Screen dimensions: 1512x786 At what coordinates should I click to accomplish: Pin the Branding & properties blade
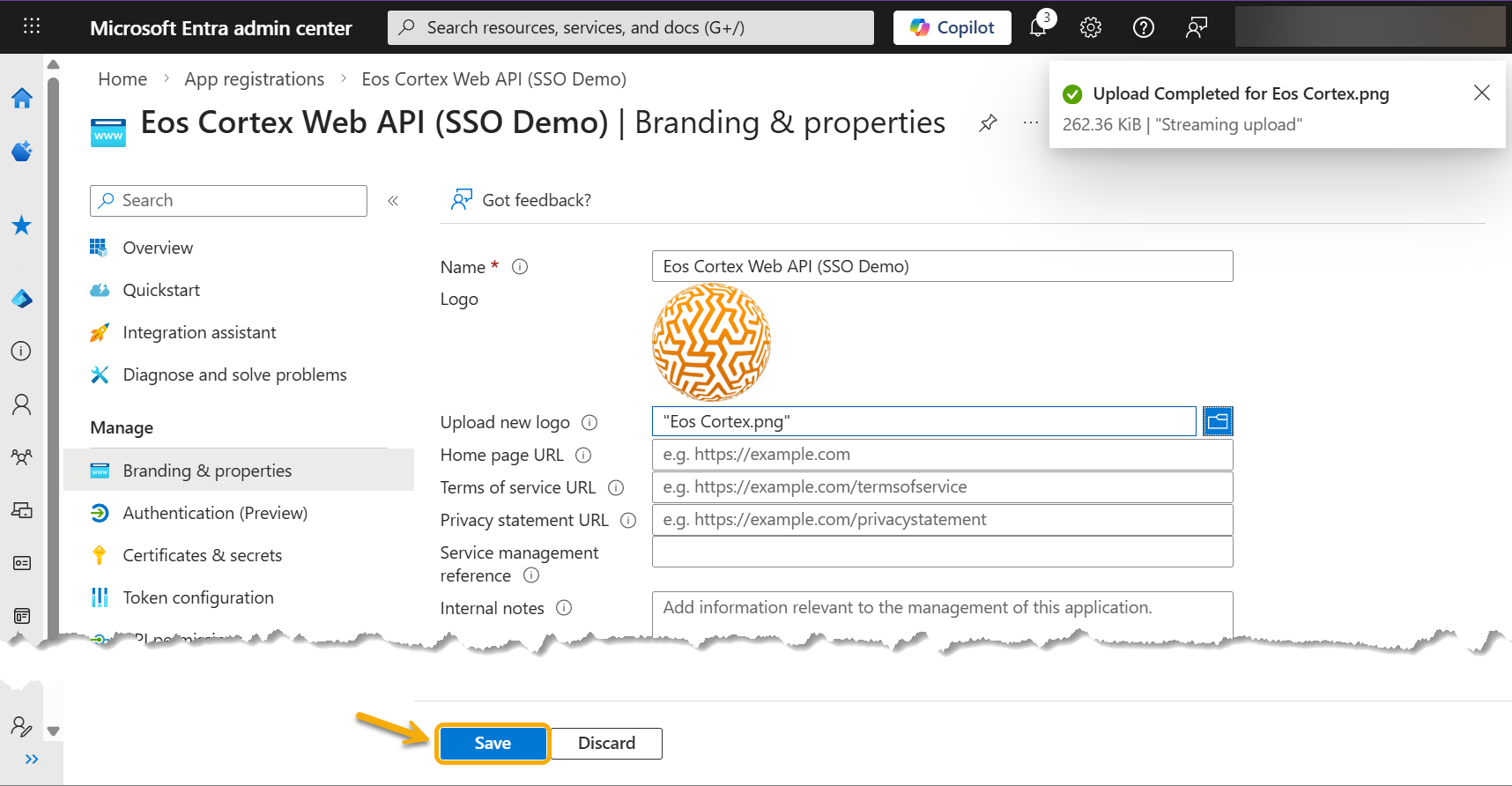tap(988, 123)
